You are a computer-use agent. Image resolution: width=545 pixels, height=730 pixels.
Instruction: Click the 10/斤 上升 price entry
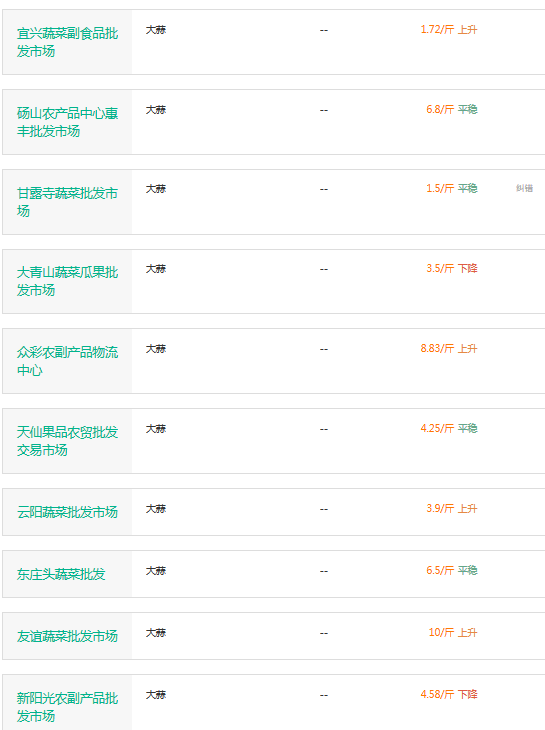tap(453, 633)
